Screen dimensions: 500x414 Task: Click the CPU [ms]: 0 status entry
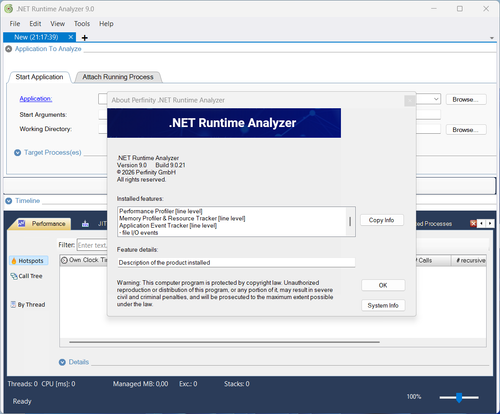tap(58, 384)
